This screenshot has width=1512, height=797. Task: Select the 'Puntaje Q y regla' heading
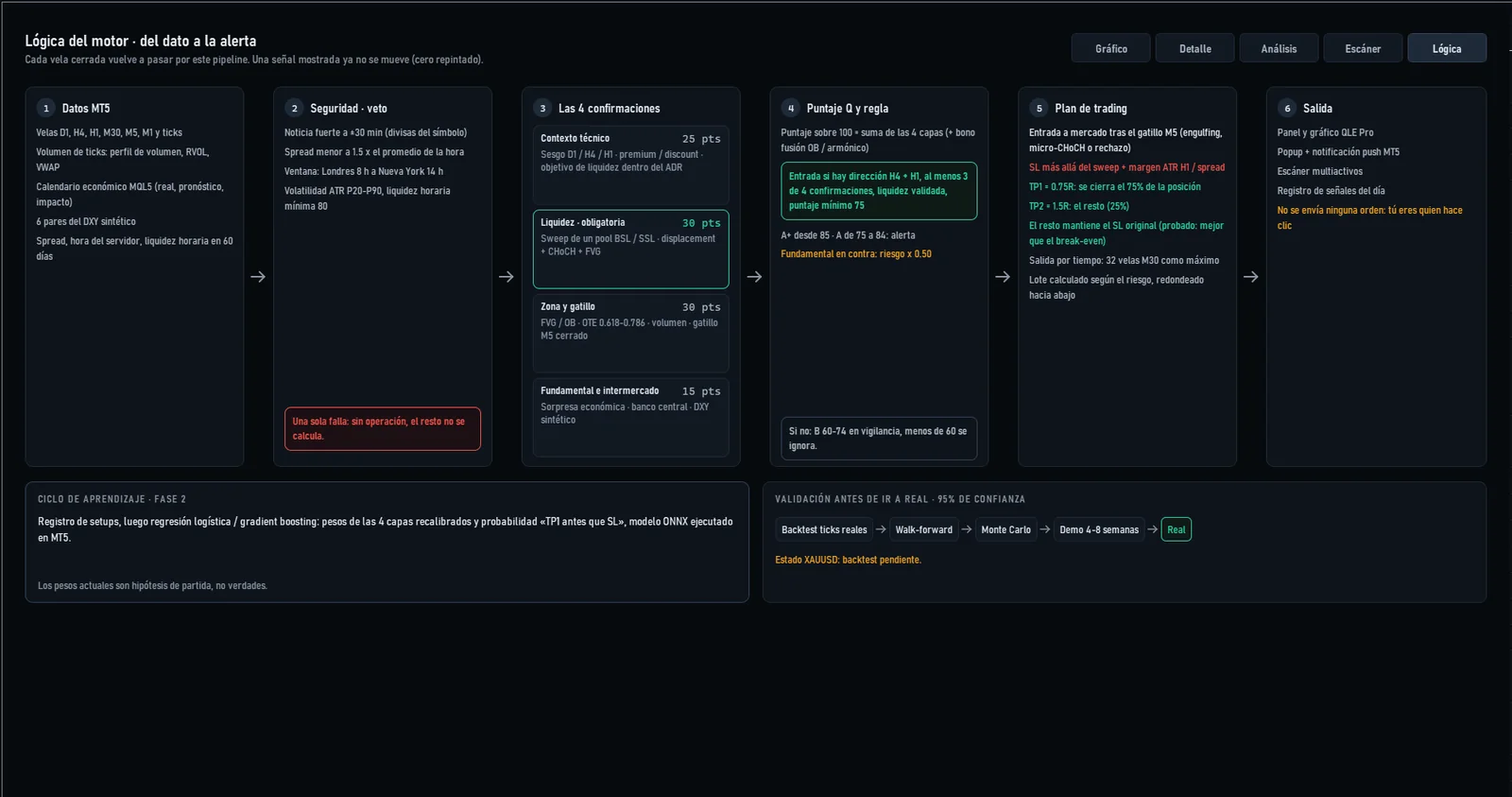click(848, 109)
